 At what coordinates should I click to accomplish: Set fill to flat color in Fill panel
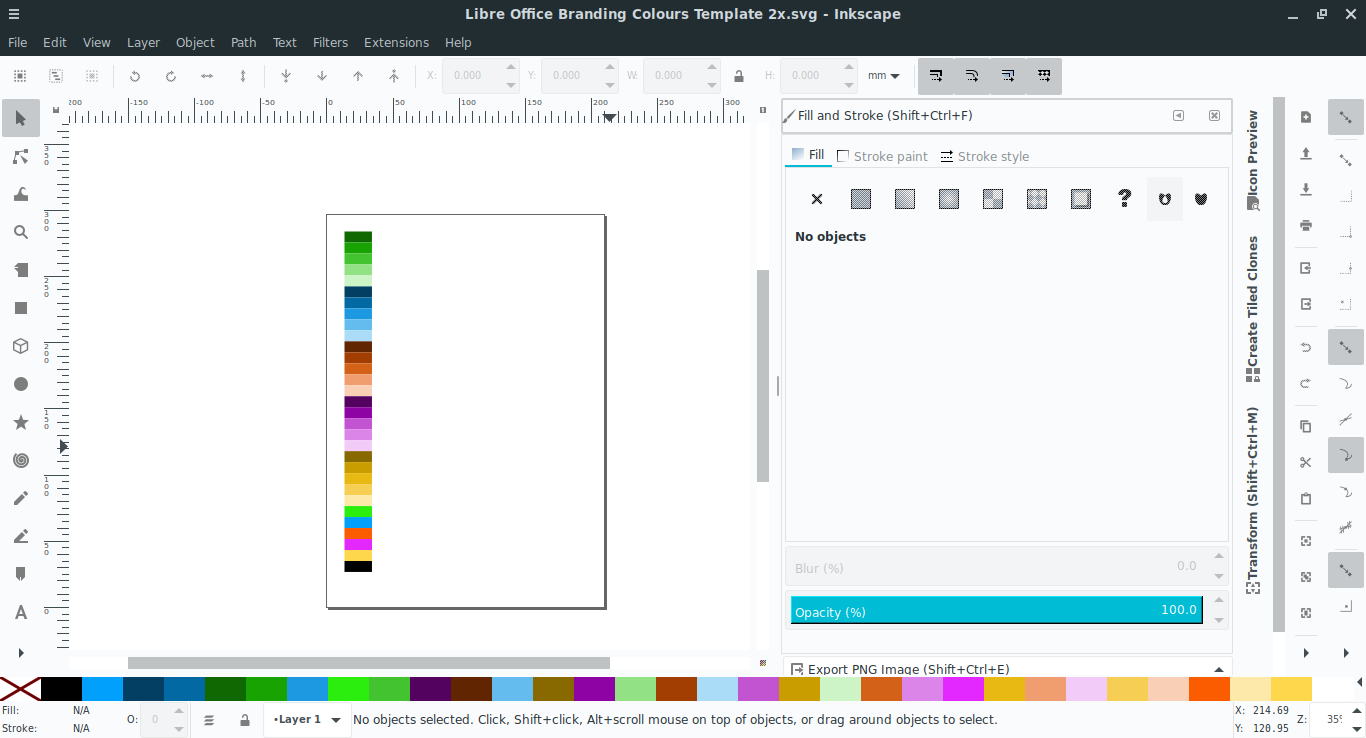[860, 198]
